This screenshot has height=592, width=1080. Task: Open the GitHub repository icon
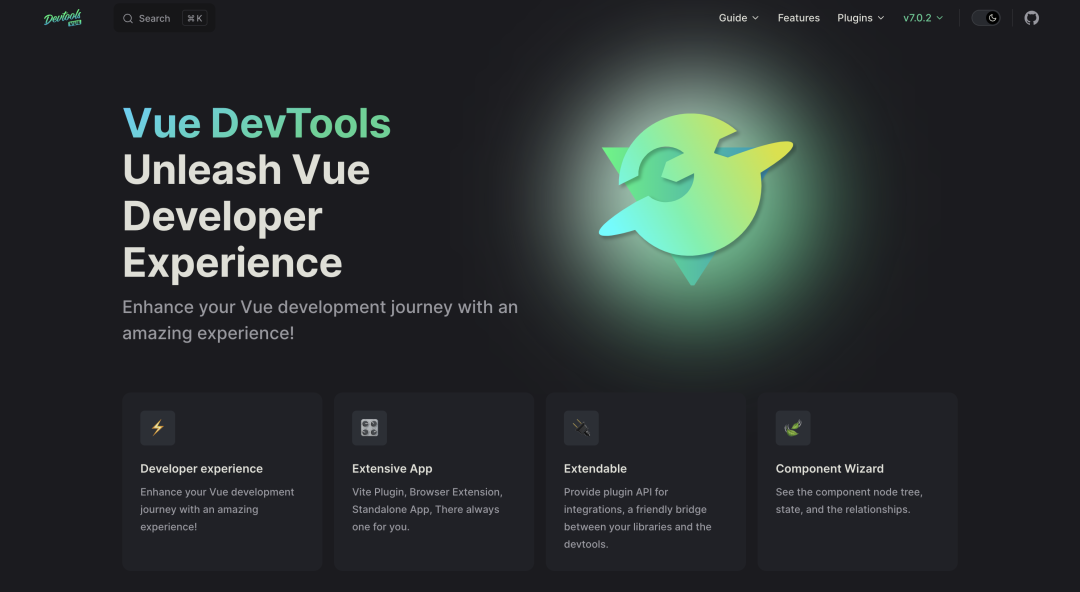tap(1031, 17)
